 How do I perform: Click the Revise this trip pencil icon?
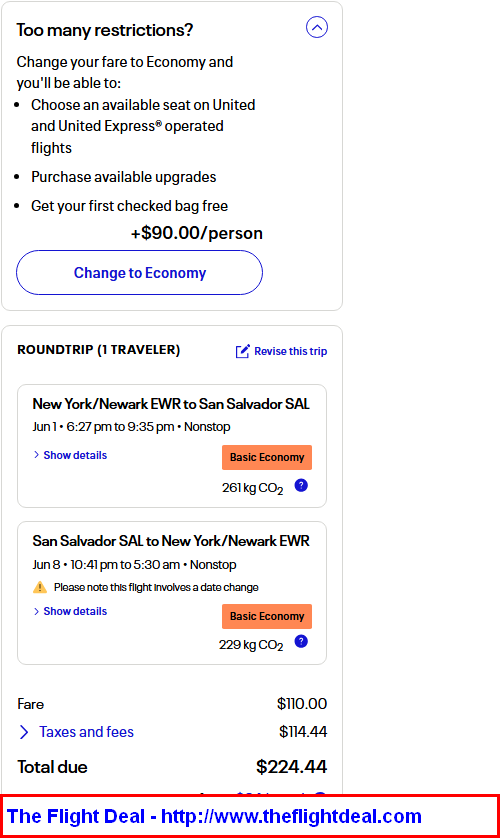coord(243,351)
